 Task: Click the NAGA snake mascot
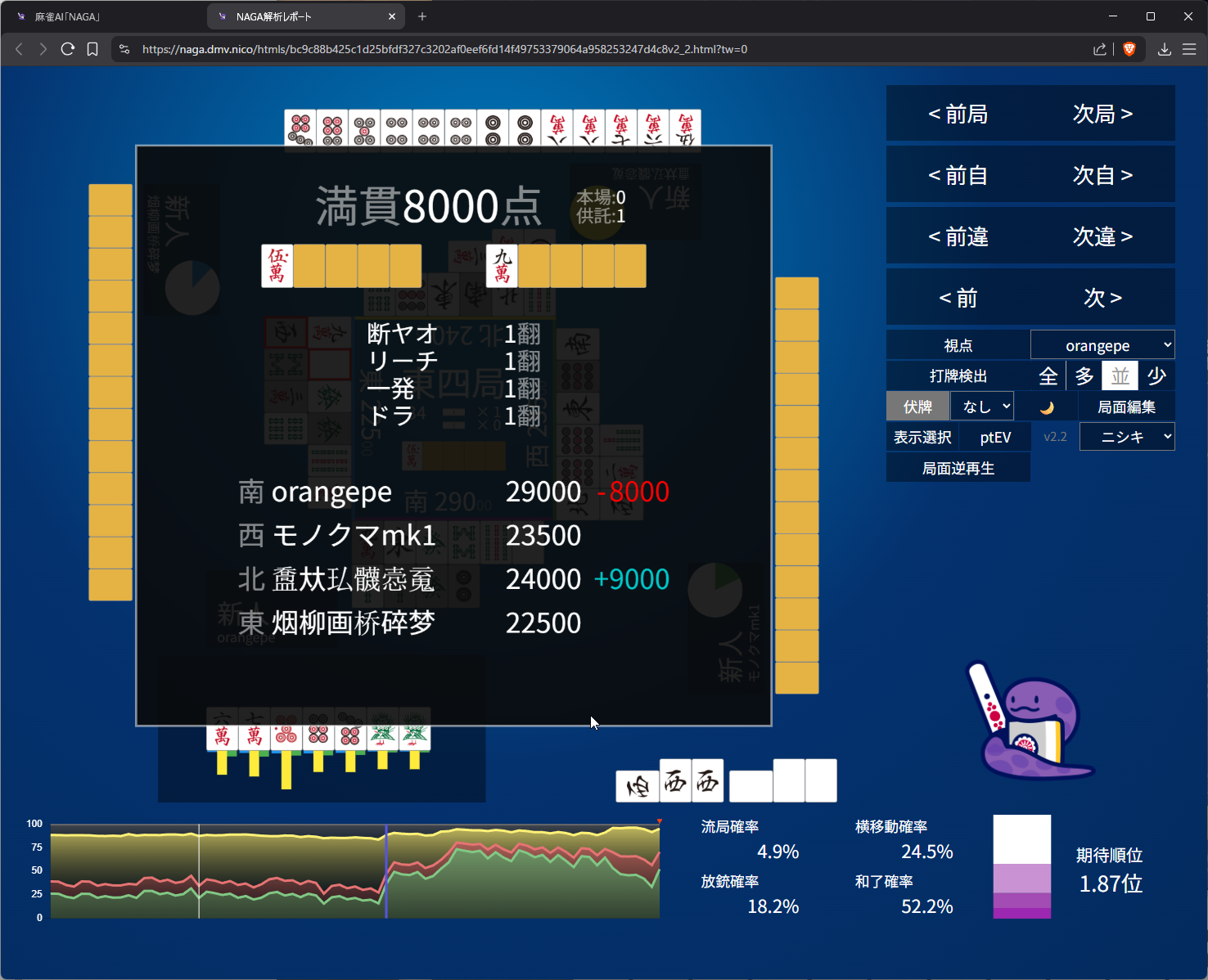[1033, 722]
